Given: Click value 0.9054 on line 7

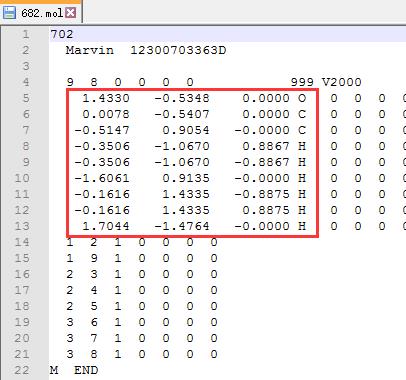Looking at the screenshot, I should [x=186, y=130].
